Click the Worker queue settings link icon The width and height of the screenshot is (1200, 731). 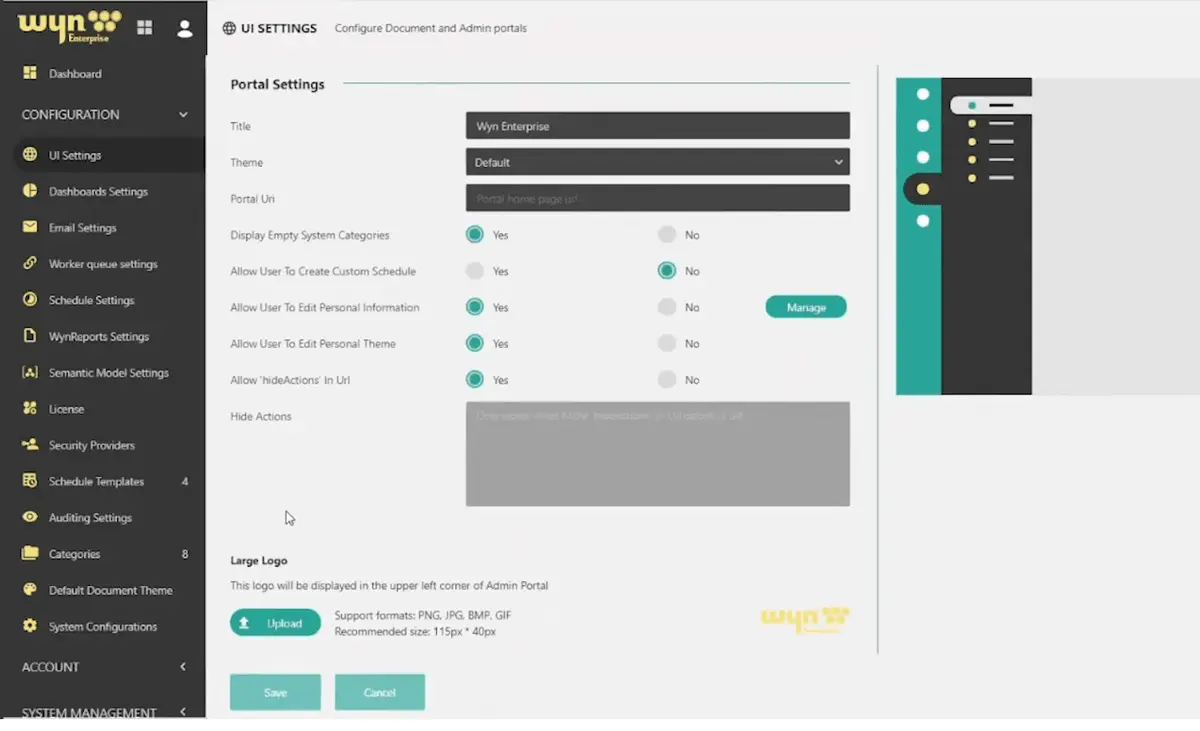30,264
